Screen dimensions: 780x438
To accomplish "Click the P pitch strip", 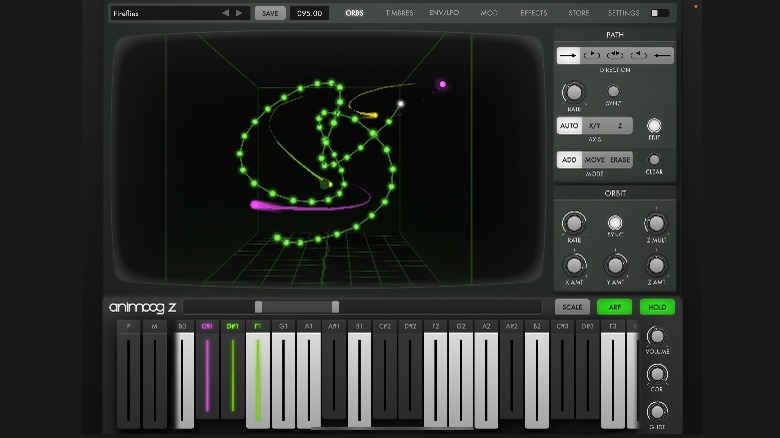I will coord(128,378).
